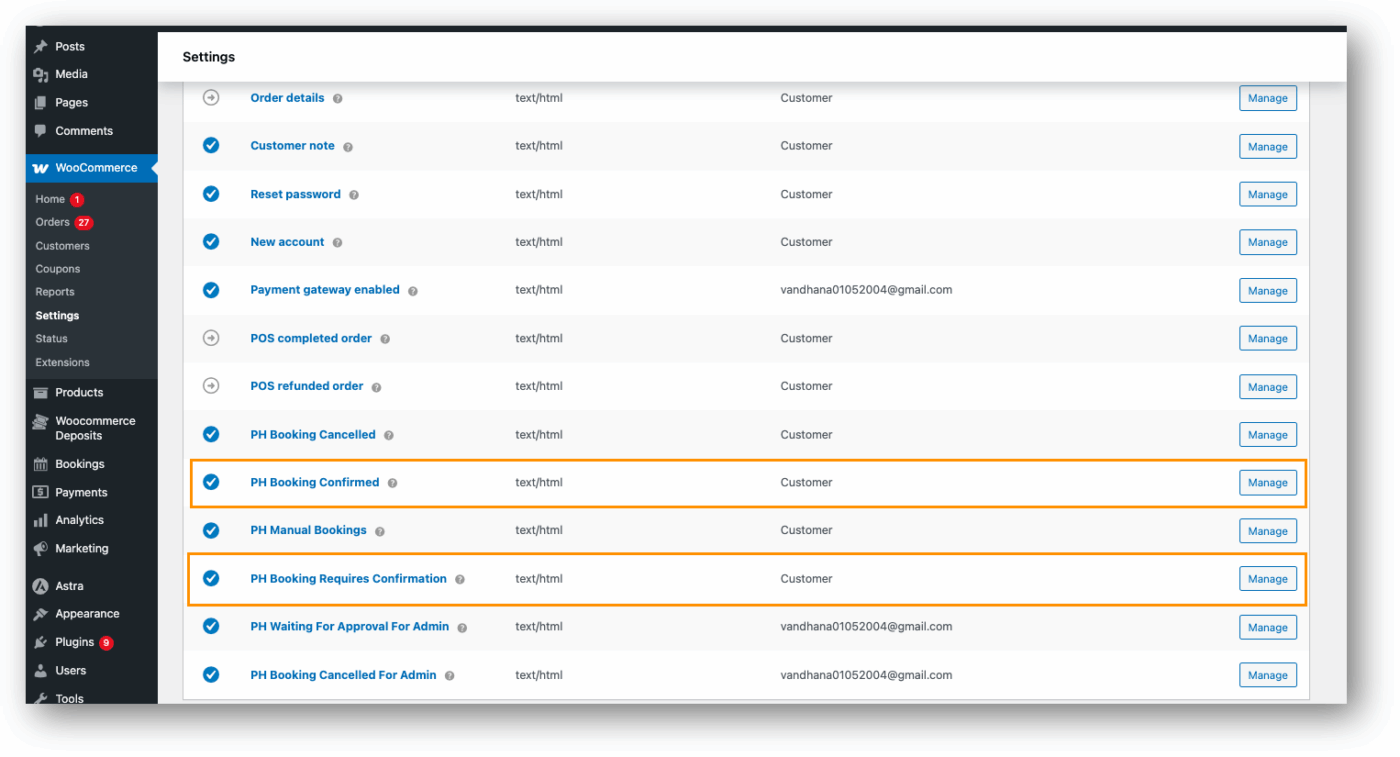Manage the PH Booking Confirmed email
Image resolution: width=1400 pixels, height=757 pixels.
tap(1268, 482)
